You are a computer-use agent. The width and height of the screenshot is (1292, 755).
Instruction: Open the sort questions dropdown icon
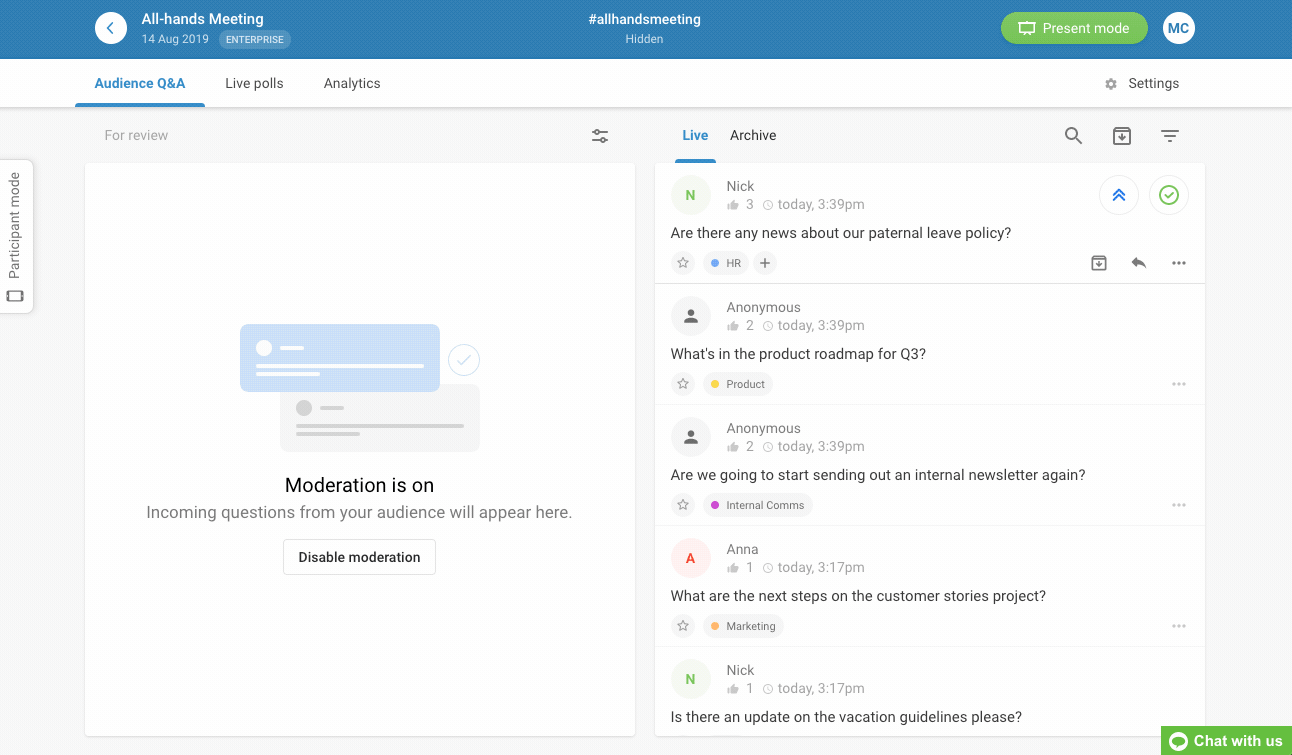1170,136
